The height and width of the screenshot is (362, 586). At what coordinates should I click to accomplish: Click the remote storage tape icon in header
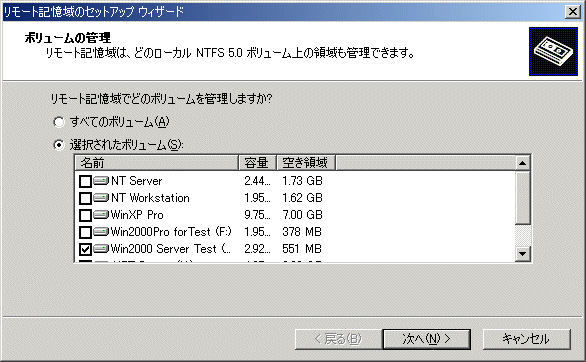553,51
